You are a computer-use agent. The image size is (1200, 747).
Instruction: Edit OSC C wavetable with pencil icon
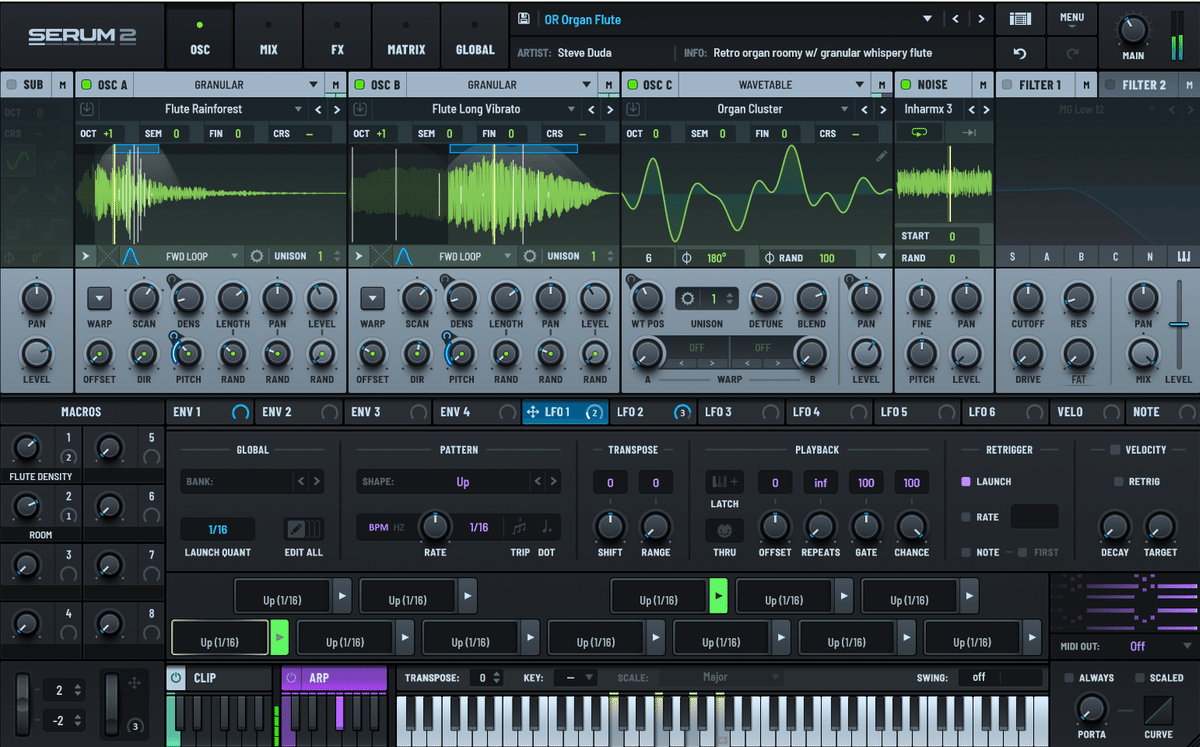pos(881,156)
